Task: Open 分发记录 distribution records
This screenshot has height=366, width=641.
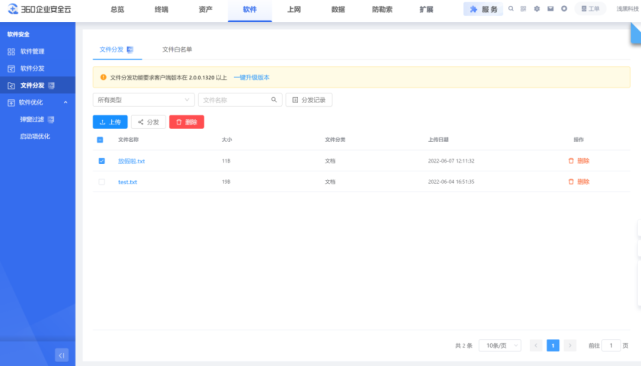Action: [309, 100]
